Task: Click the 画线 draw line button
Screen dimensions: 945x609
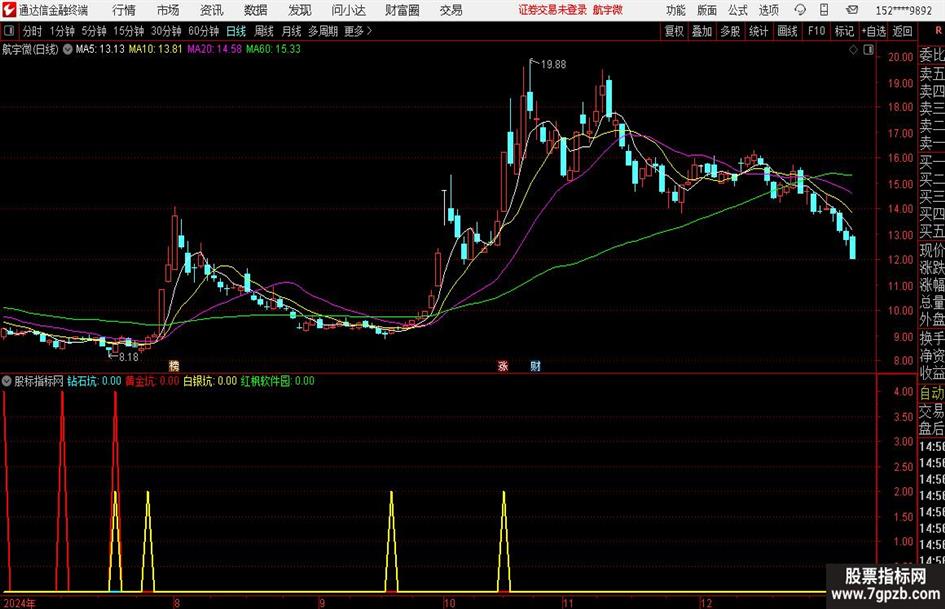Action: [x=787, y=31]
